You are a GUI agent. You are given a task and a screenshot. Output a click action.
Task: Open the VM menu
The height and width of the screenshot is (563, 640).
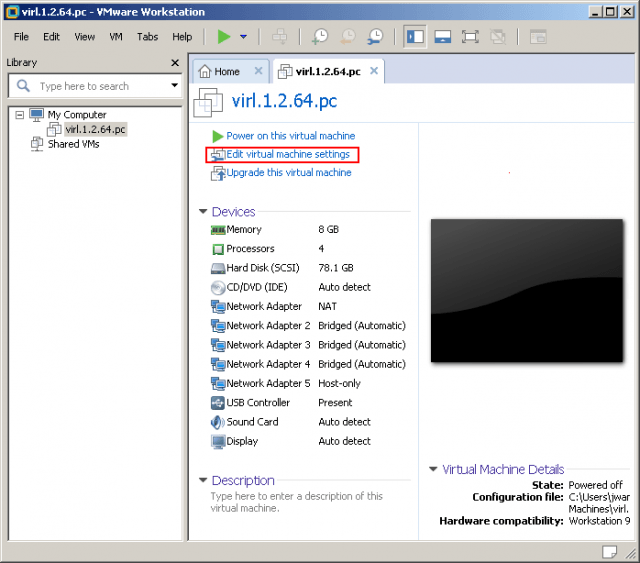coord(116,37)
